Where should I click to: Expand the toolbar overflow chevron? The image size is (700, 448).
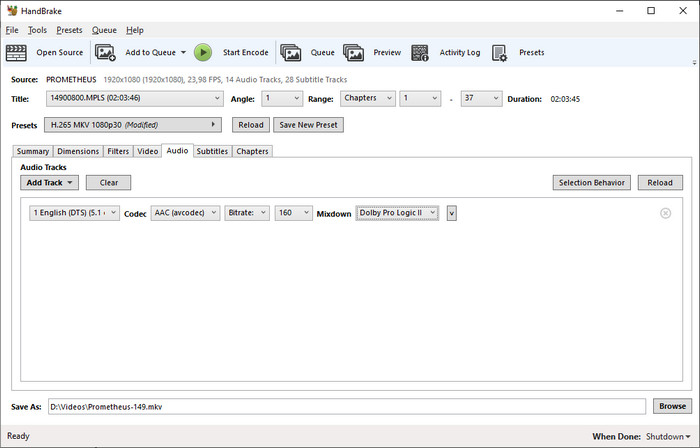(694, 62)
